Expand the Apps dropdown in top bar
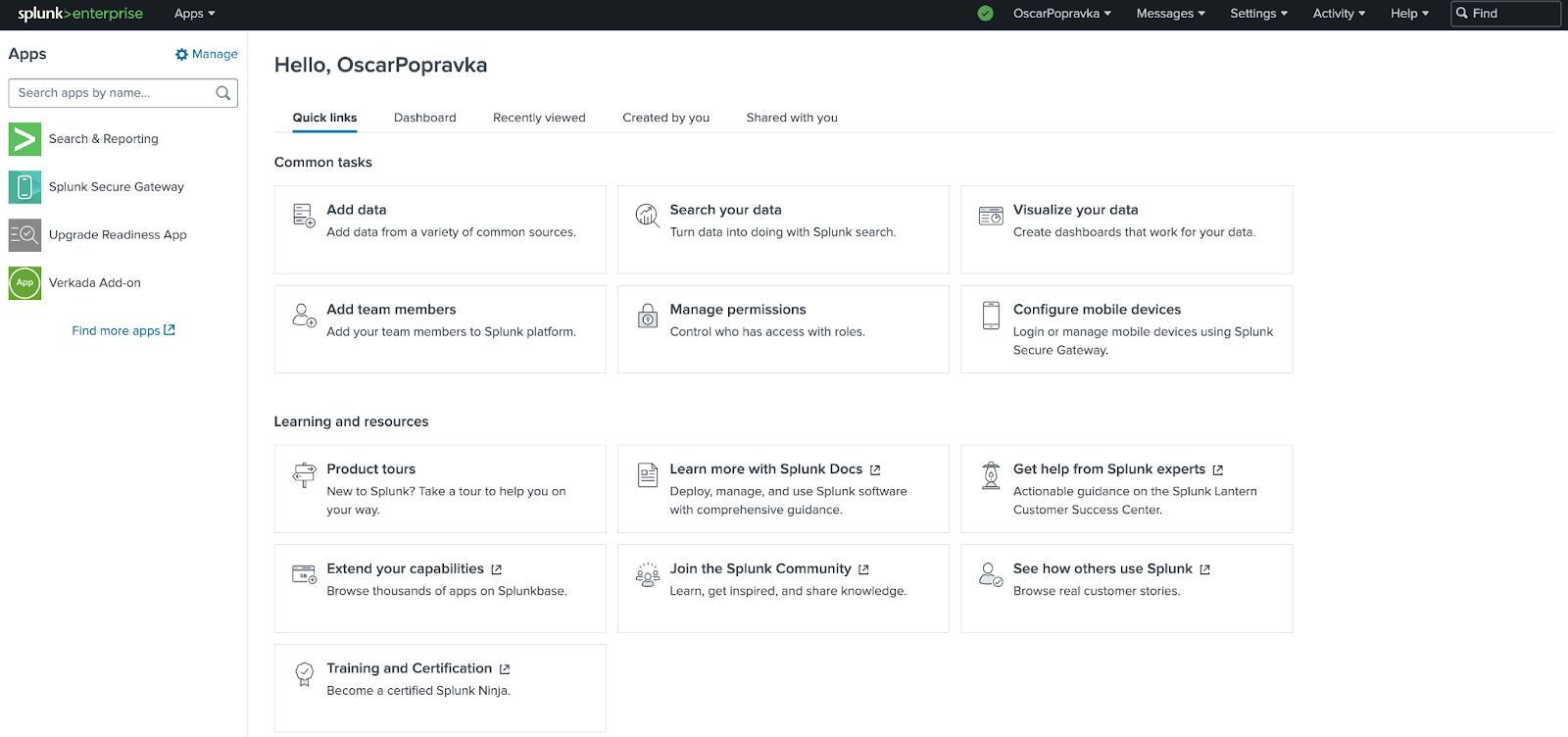1568x737 pixels. pos(194,14)
